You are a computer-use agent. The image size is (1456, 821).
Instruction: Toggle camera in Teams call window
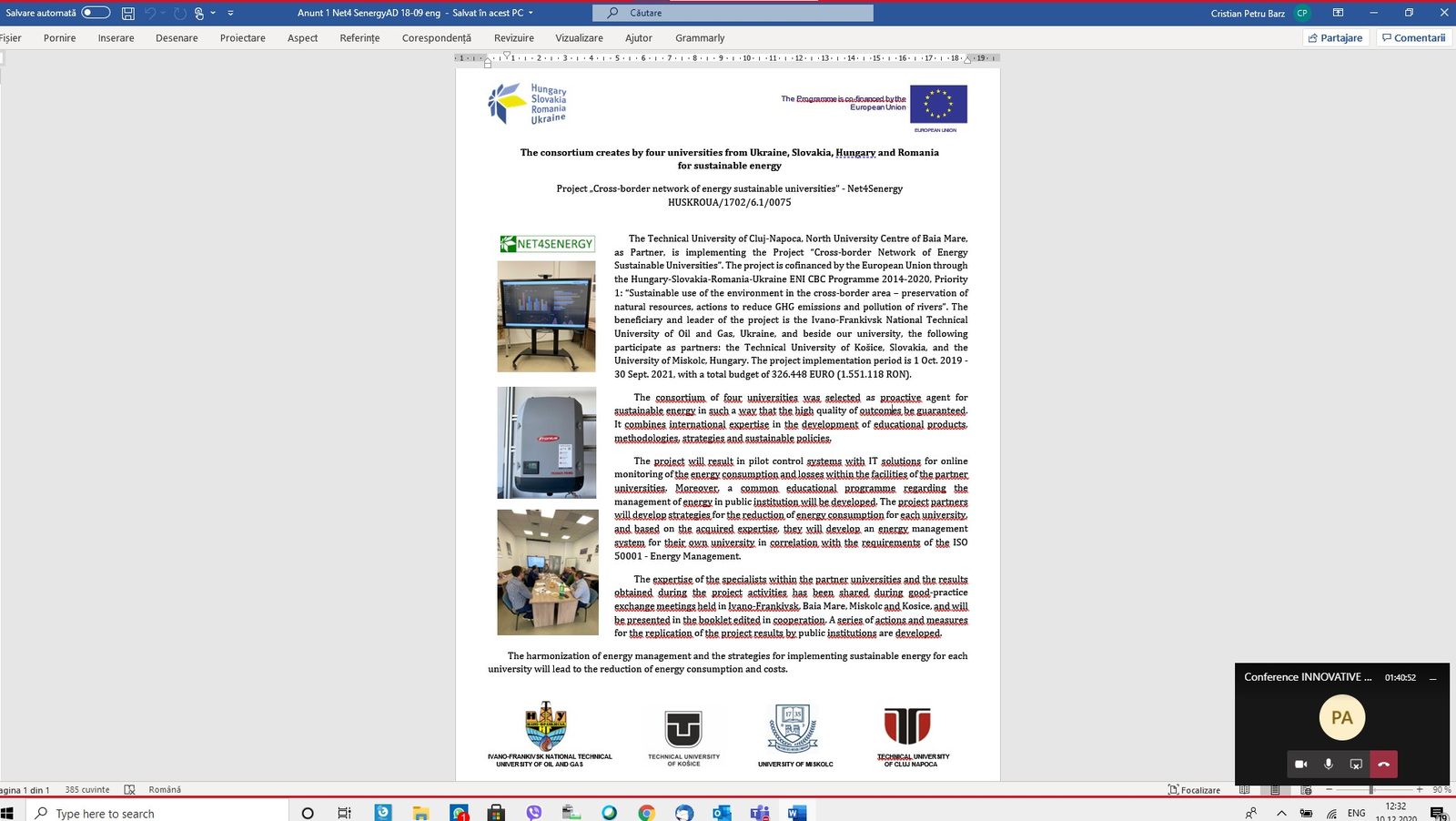[x=1301, y=765]
